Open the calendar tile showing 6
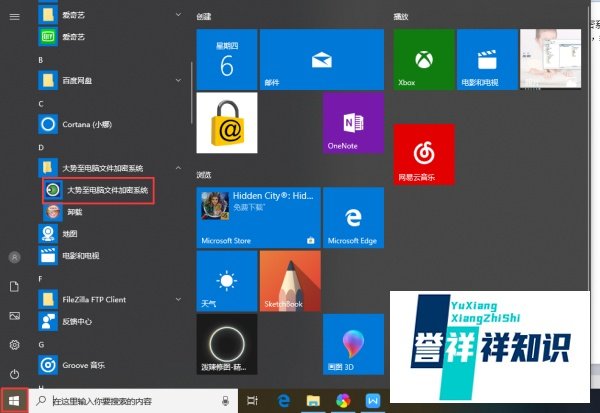The image size is (600, 413). tap(227, 59)
